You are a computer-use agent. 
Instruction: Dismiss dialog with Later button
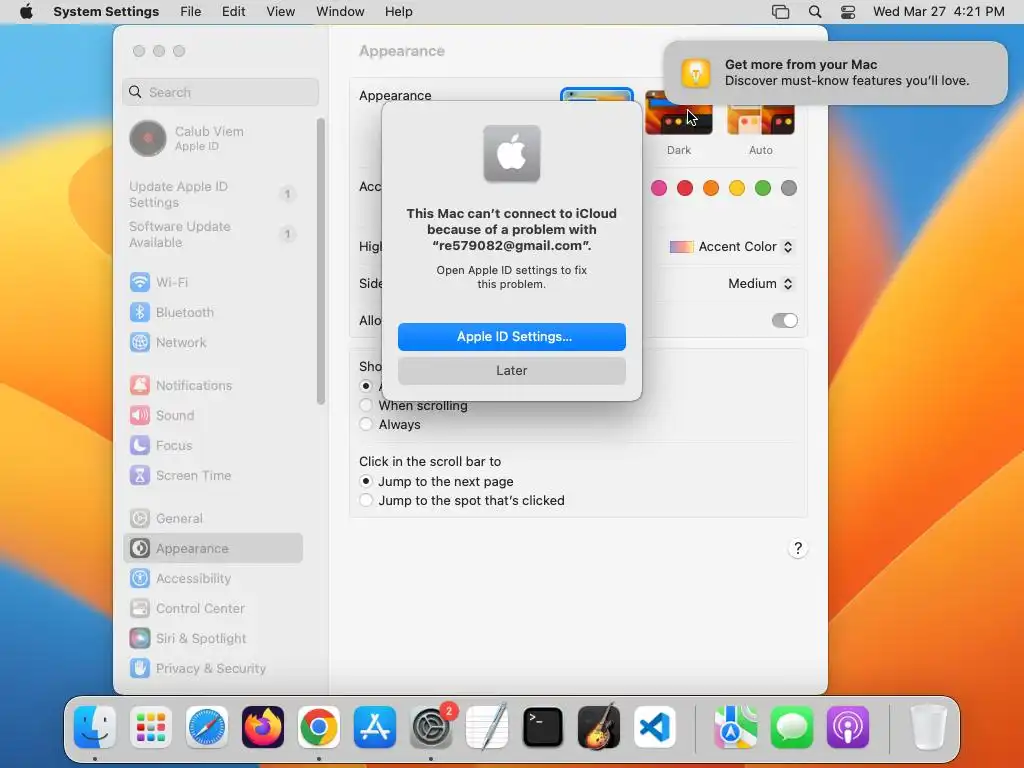click(512, 370)
